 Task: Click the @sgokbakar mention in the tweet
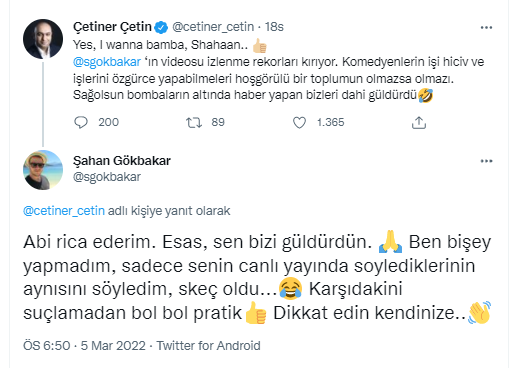(x=107, y=62)
